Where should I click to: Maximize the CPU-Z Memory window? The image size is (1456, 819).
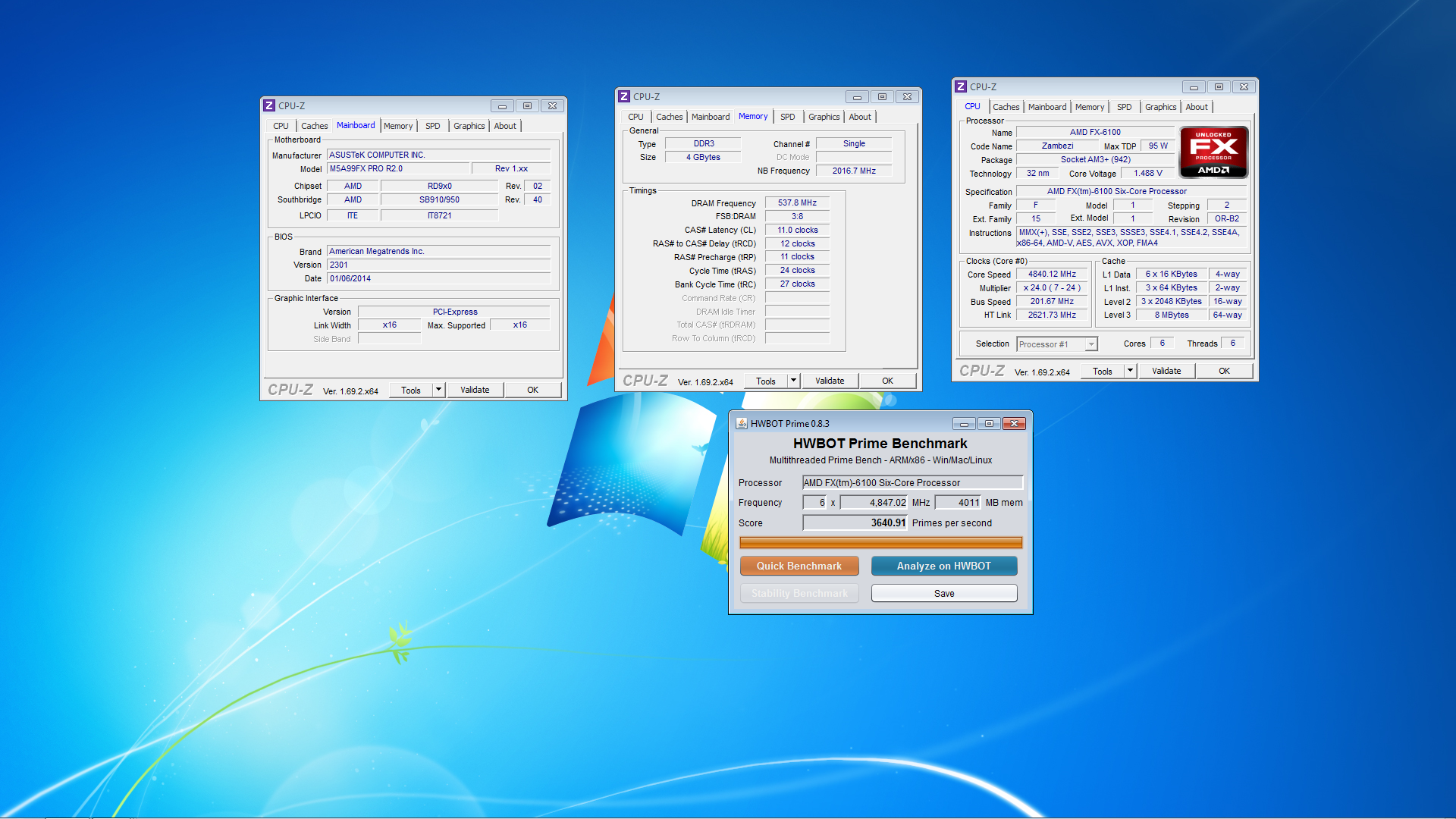(882, 97)
